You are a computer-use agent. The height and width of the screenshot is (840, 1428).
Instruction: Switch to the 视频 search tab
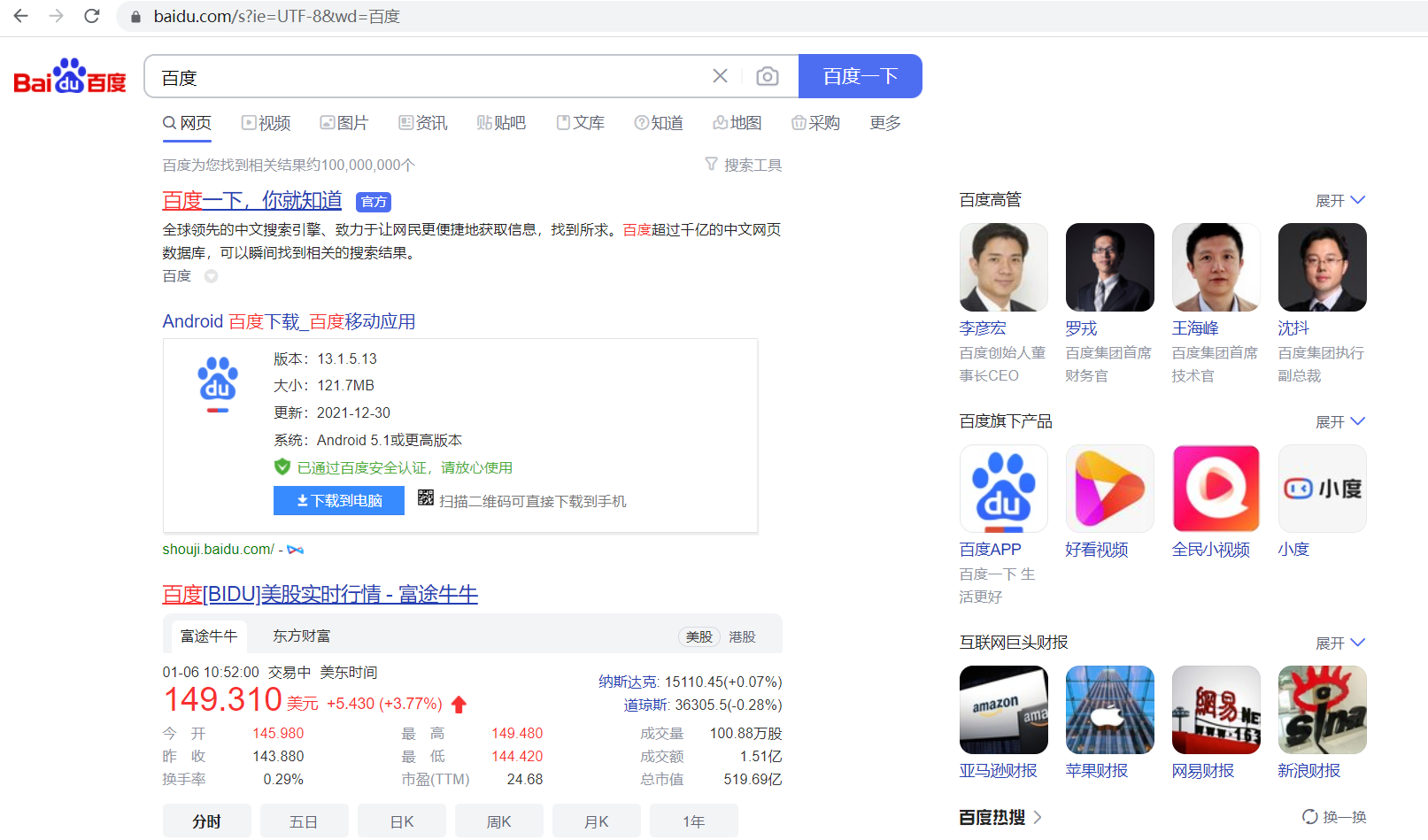[266, 123]
